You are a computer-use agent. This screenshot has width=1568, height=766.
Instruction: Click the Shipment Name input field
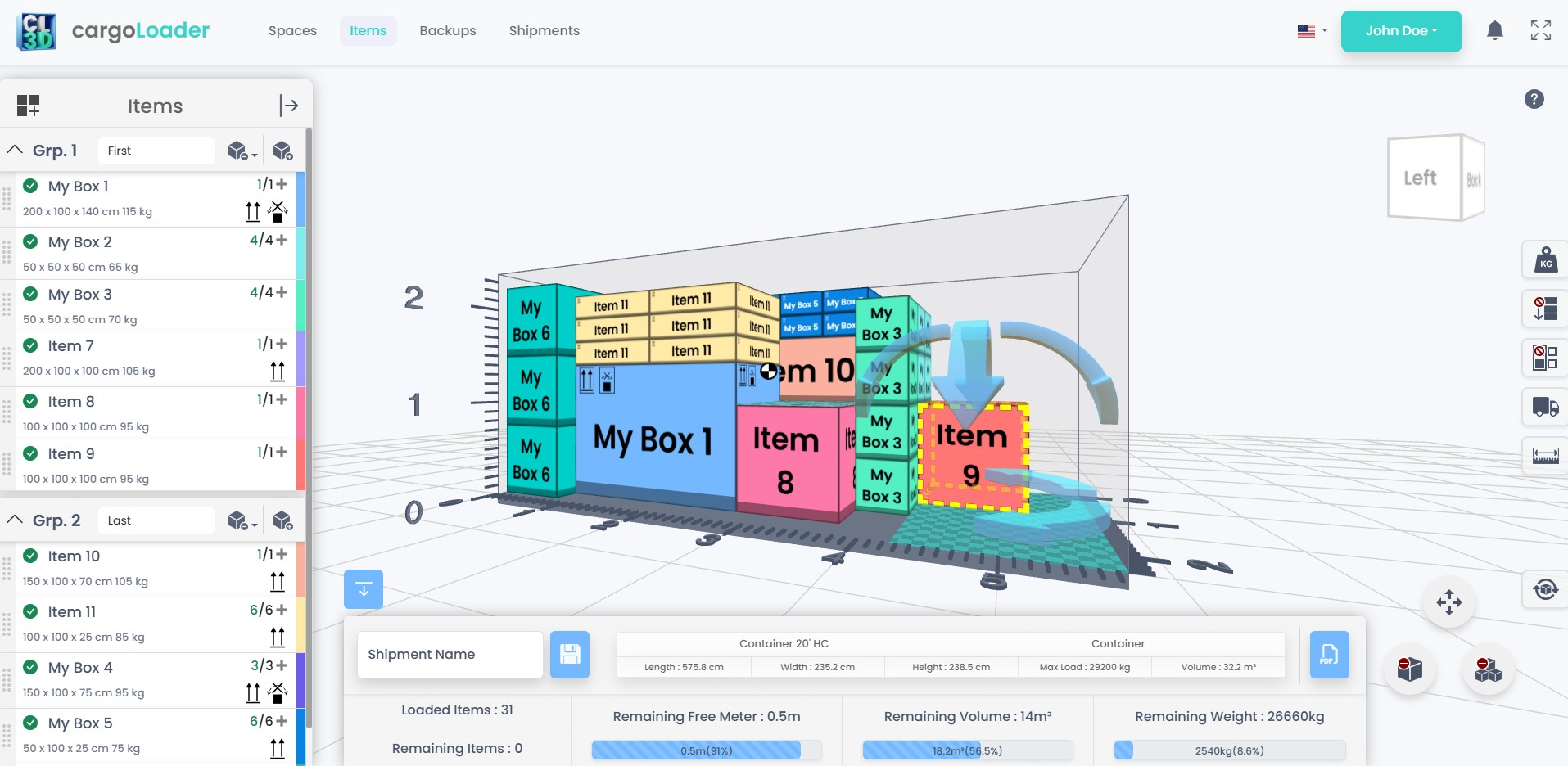450,655
